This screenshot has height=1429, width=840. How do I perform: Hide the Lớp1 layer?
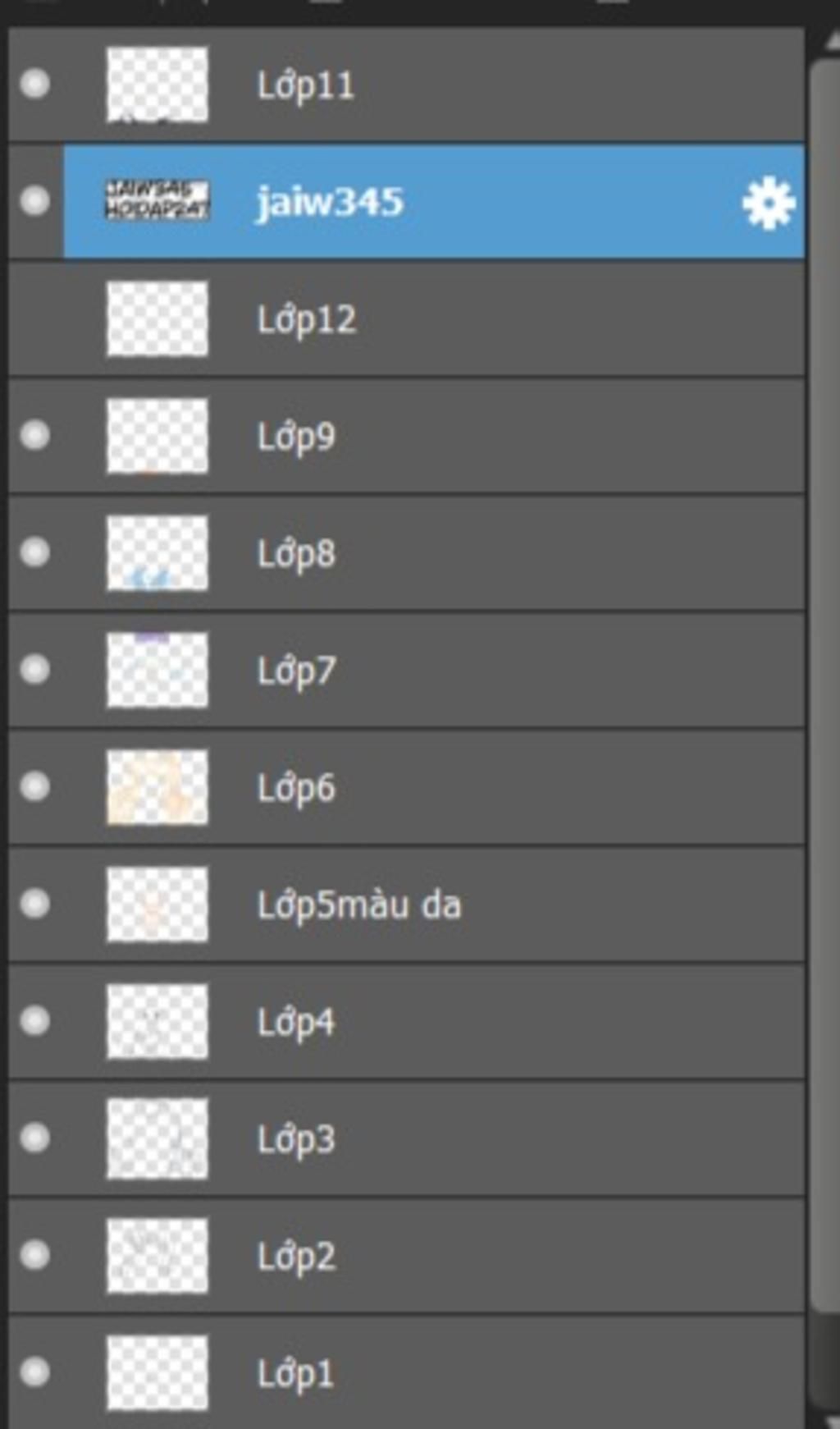35,1372
